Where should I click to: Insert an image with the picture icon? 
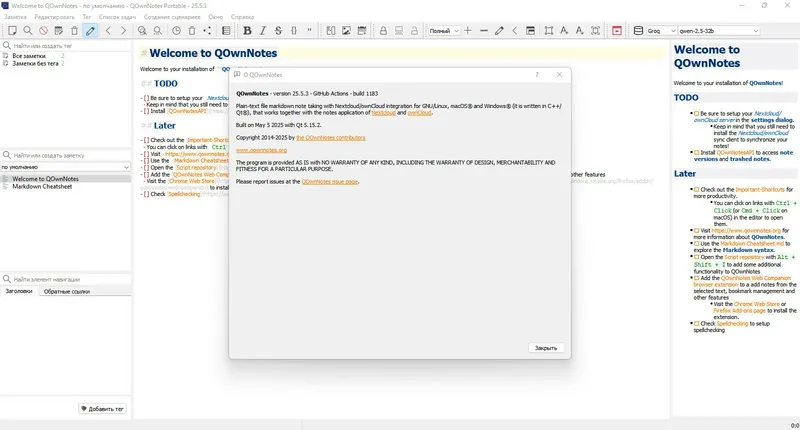[x=346, y=31]
